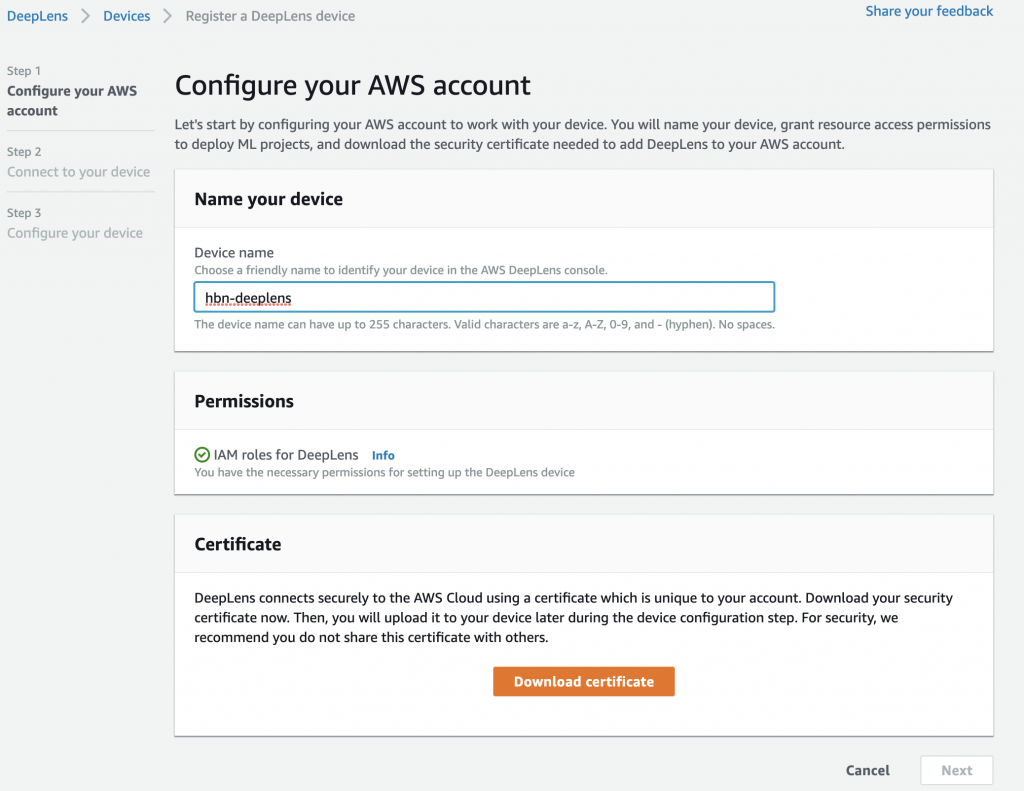Click the breadcrumb chevron after DeepLens

click(x=86, y=16)
